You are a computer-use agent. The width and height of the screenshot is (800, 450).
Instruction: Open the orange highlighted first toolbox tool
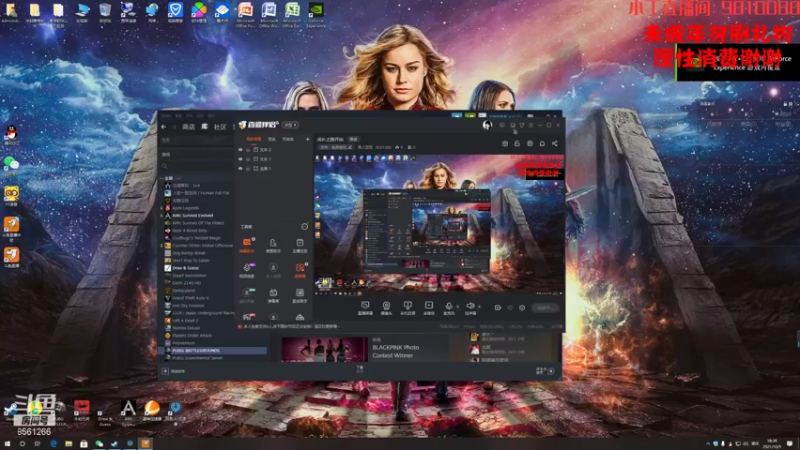[x=247, y=245]
